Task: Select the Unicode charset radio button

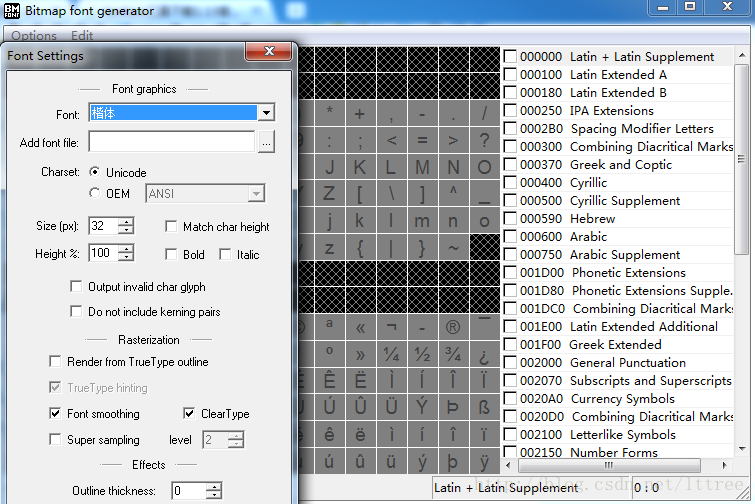Action: click(95, 172)
